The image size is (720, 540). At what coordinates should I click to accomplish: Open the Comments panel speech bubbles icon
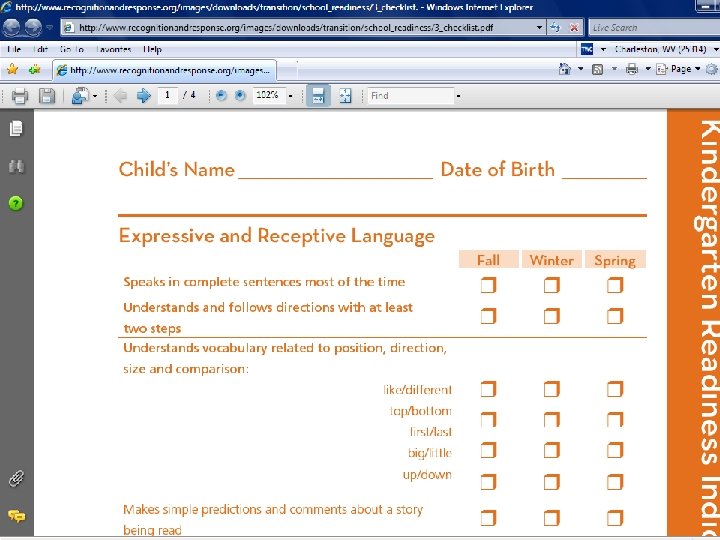[x=17, y=517]
